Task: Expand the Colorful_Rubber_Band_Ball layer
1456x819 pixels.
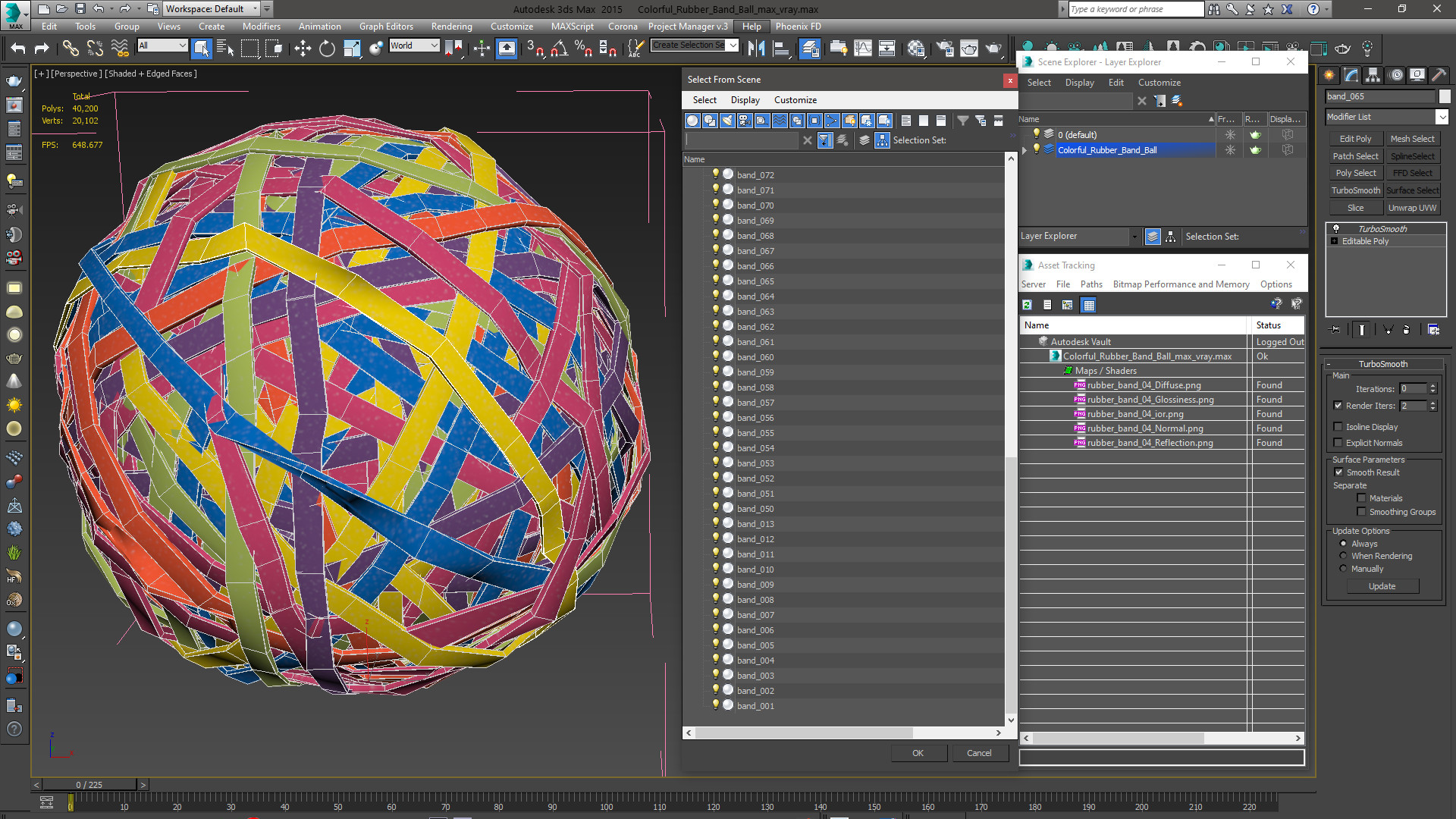Action: click(1025, 150)
